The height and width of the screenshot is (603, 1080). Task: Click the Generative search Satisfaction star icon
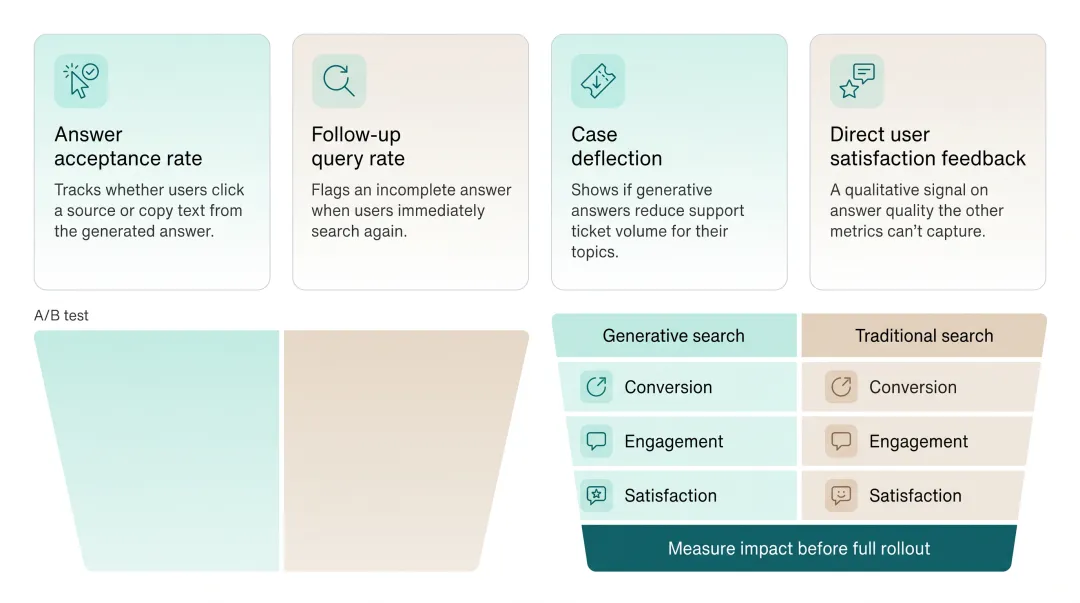click(596, 495)
